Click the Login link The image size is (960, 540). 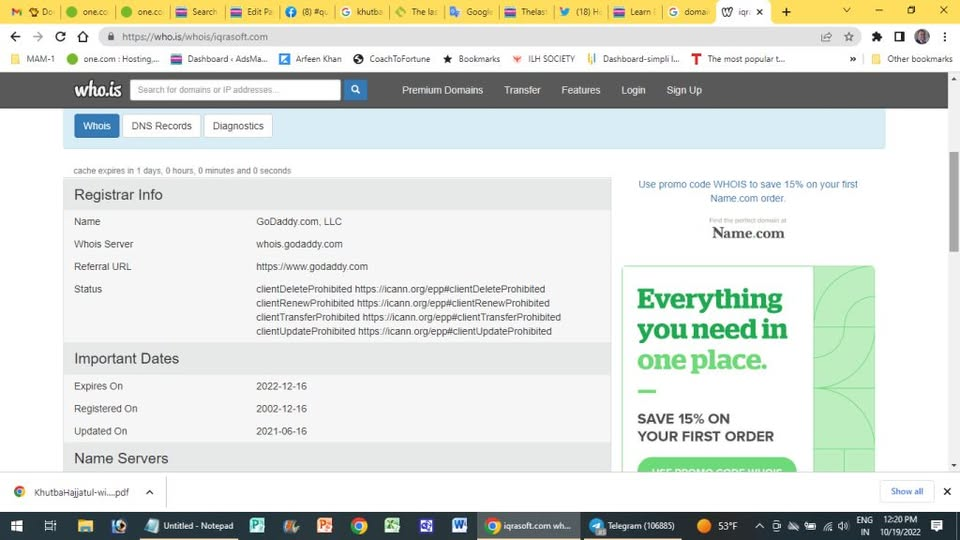[x=633, y=90]
